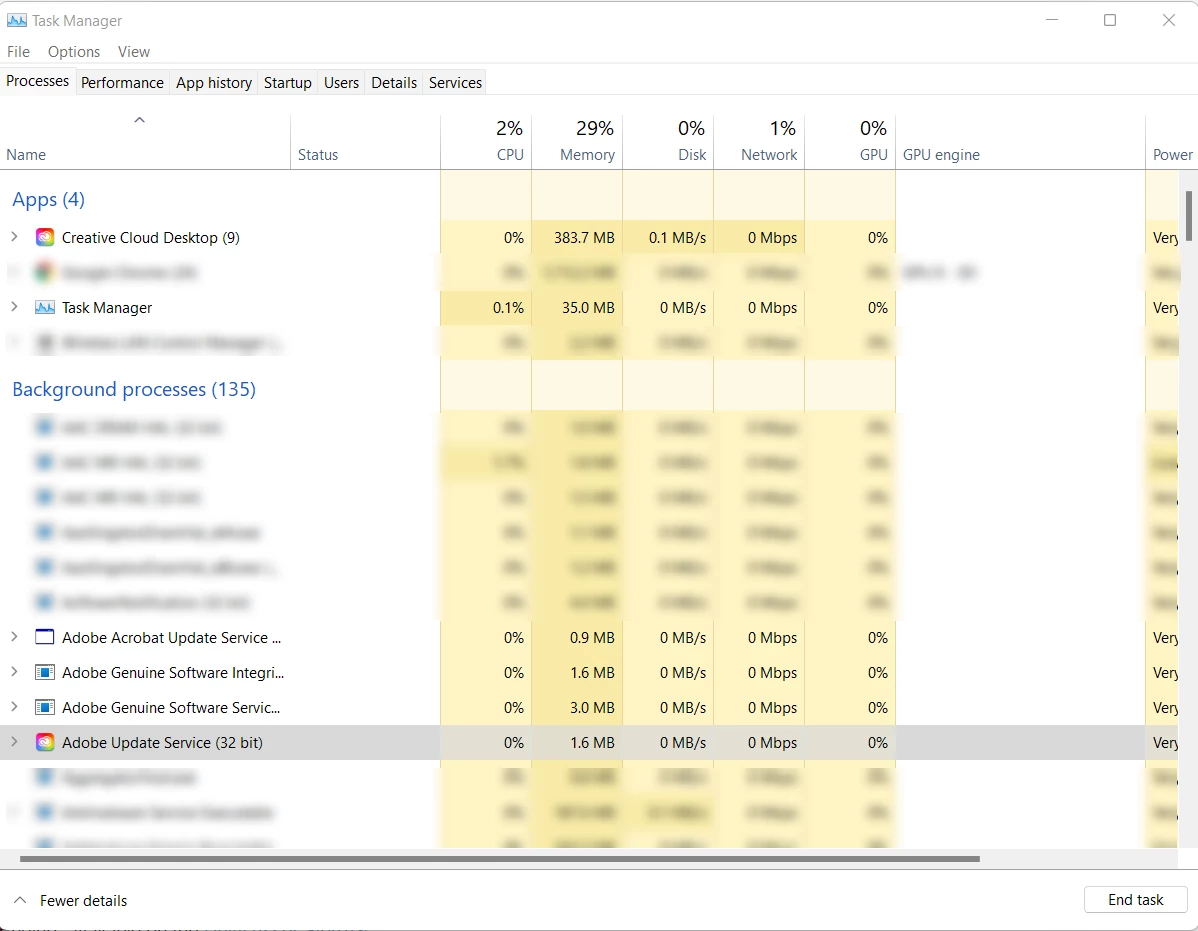This screenshot has height=931, width=1198.
Task: Open the View menu
Action: coord(134,52)
